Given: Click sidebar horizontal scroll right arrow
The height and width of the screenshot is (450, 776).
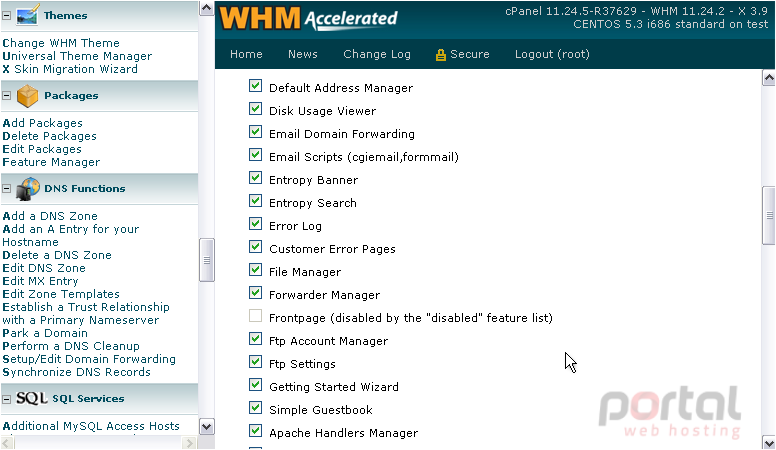Looking at the screenshot, I should [189, 443].
